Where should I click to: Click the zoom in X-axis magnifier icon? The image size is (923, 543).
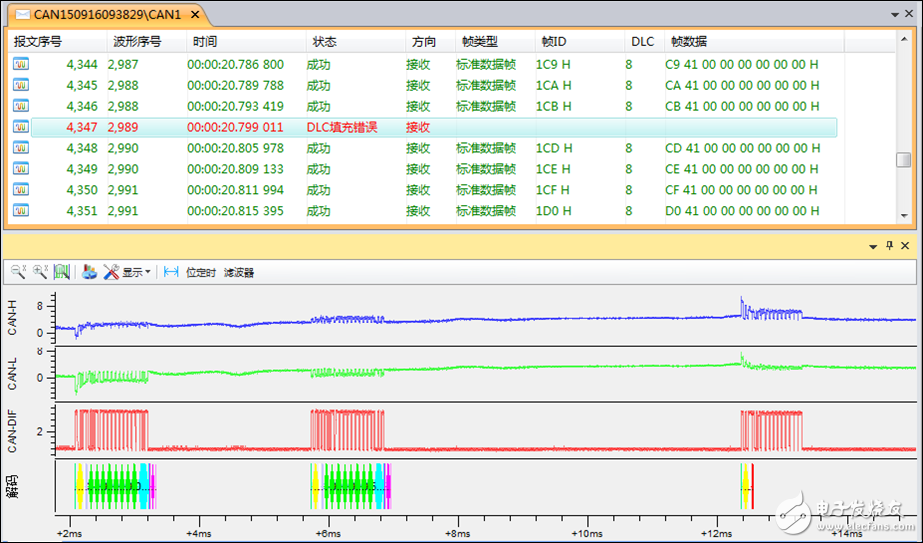[x=40, y=271]
